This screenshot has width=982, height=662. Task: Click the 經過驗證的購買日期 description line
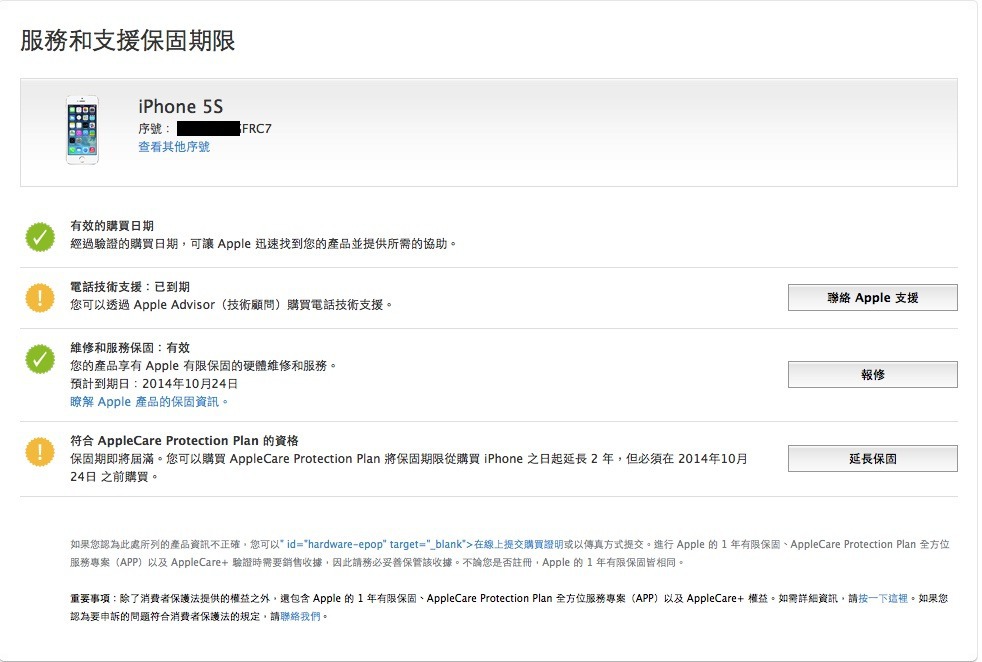(x=263, y=244)
